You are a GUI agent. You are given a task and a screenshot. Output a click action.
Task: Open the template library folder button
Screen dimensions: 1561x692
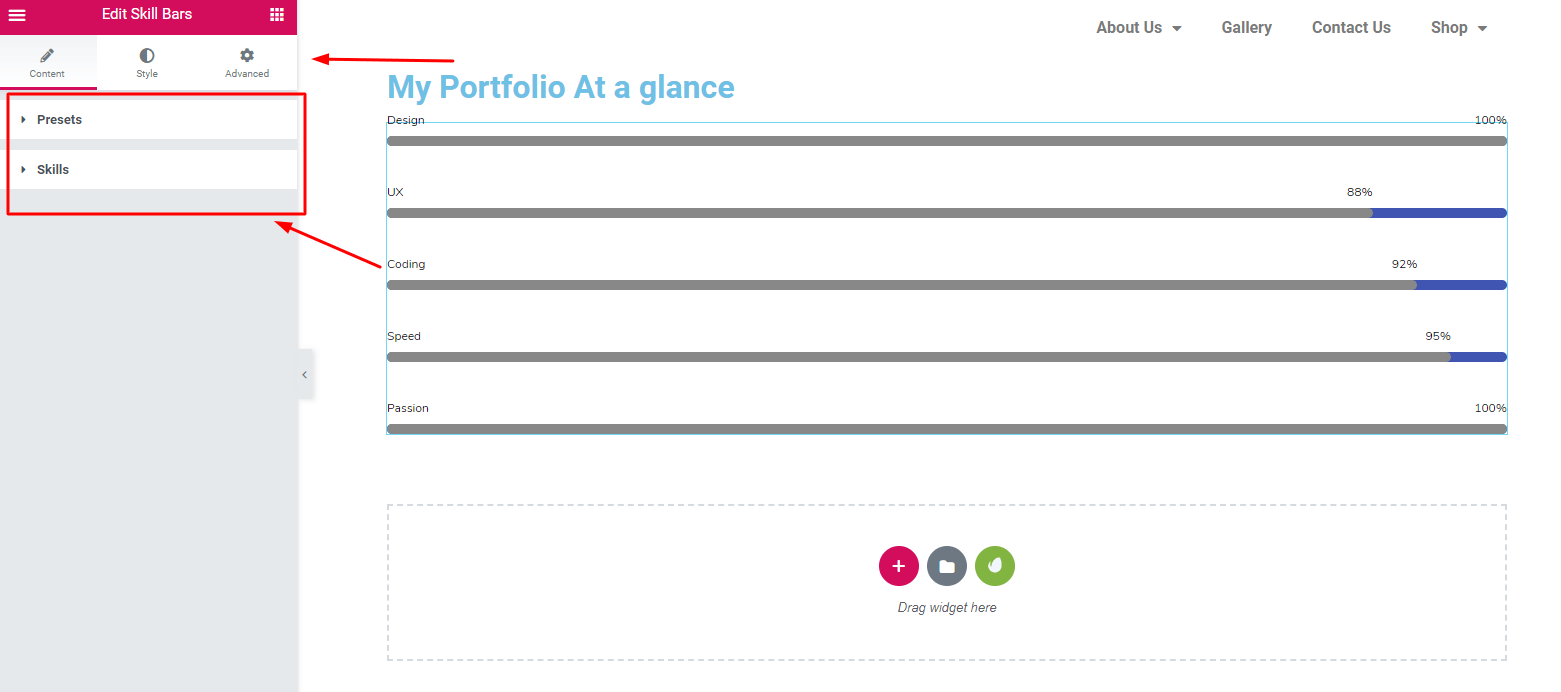[x=946, y=566]
